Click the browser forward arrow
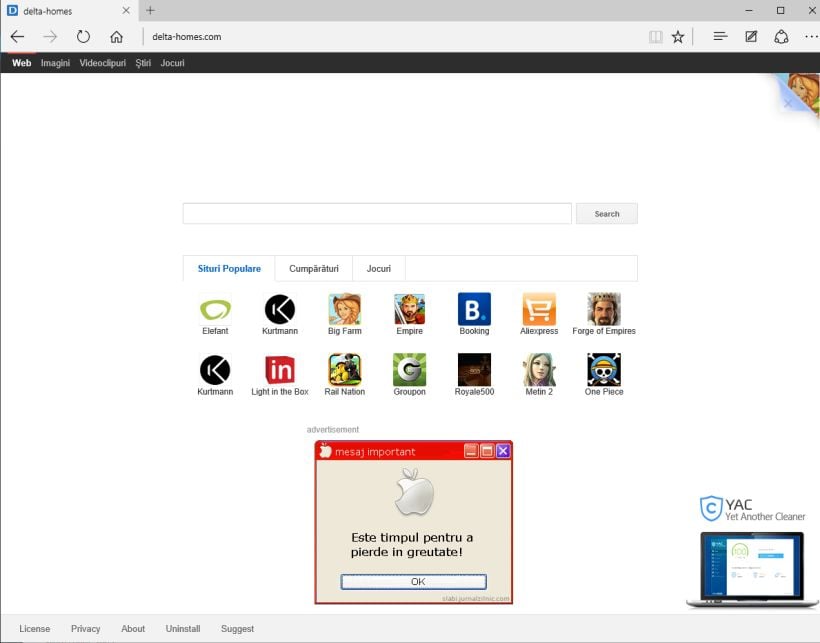The width and height of the screenshot is (820, 643). [x=50, y=37]
